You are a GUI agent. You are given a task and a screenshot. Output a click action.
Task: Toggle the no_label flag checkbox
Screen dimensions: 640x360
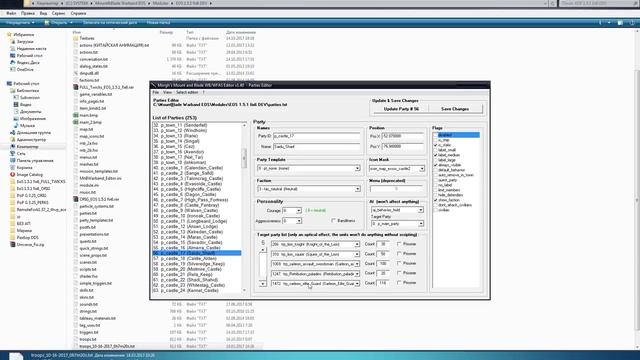click(x=436, y=185)
